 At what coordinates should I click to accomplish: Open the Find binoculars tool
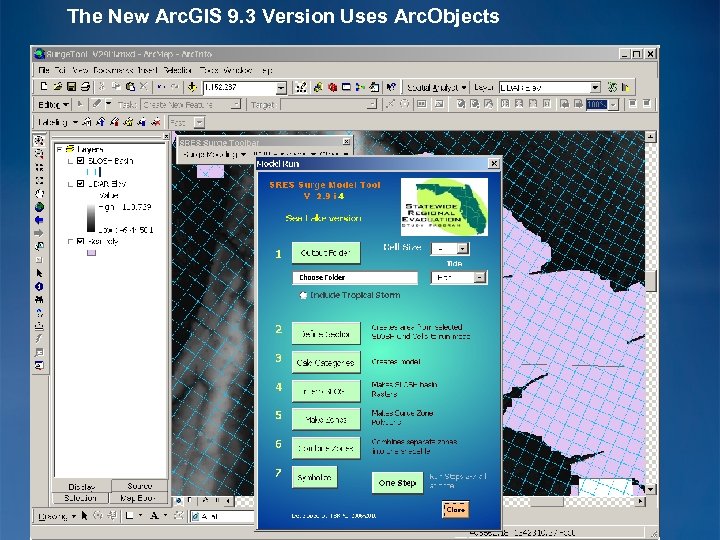coord(39,300)
